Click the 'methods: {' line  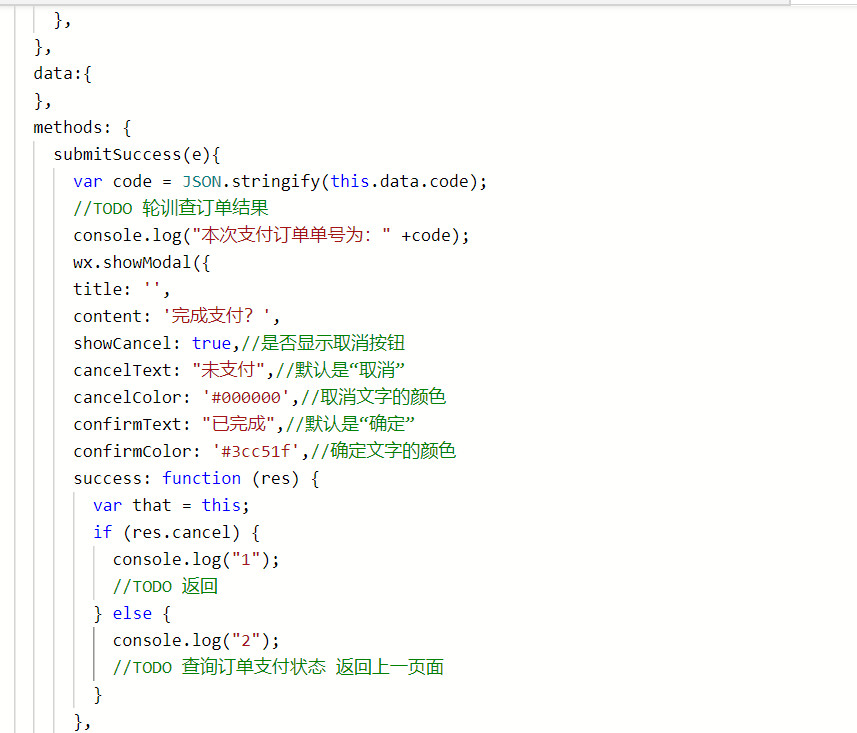point(82,127)
